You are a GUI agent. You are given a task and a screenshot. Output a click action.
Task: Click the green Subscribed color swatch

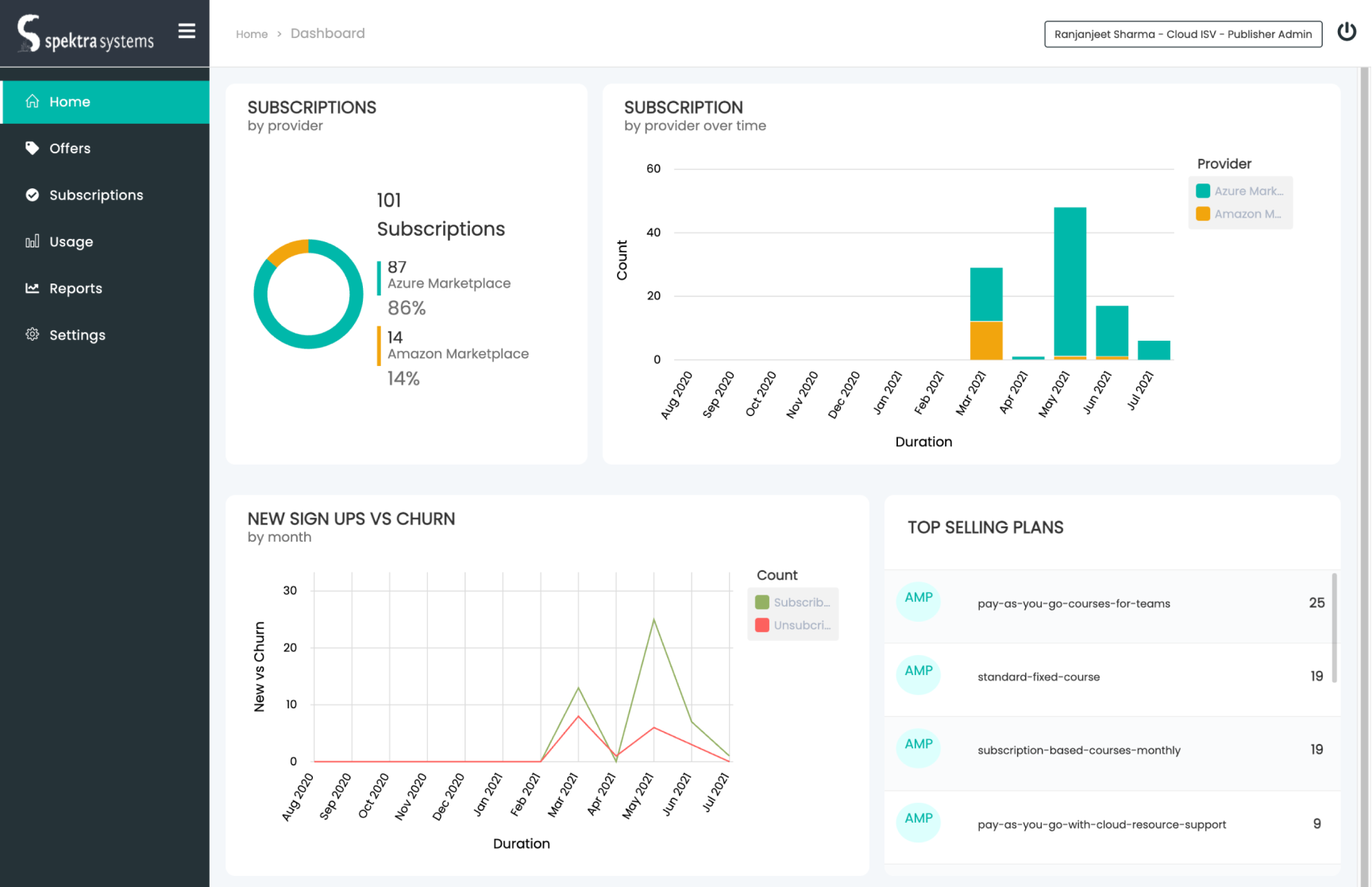pyautogui.click(x=763, y=602)
